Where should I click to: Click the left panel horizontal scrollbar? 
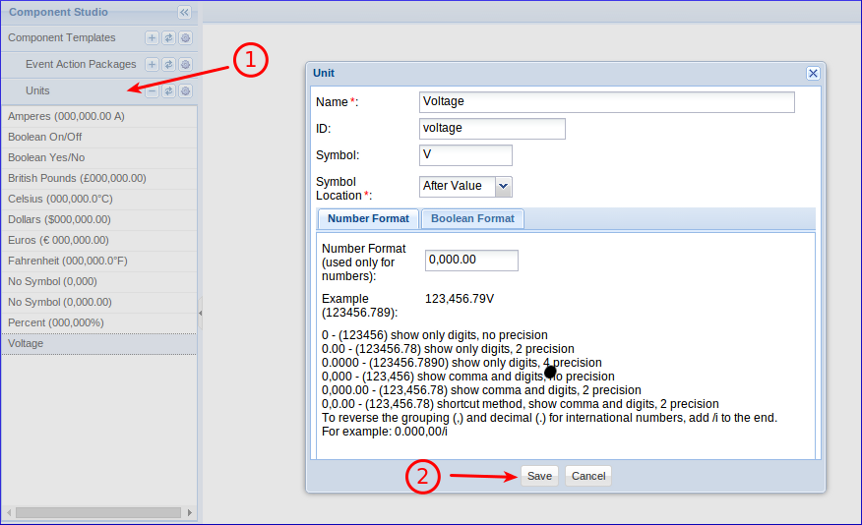click(100, 512)
